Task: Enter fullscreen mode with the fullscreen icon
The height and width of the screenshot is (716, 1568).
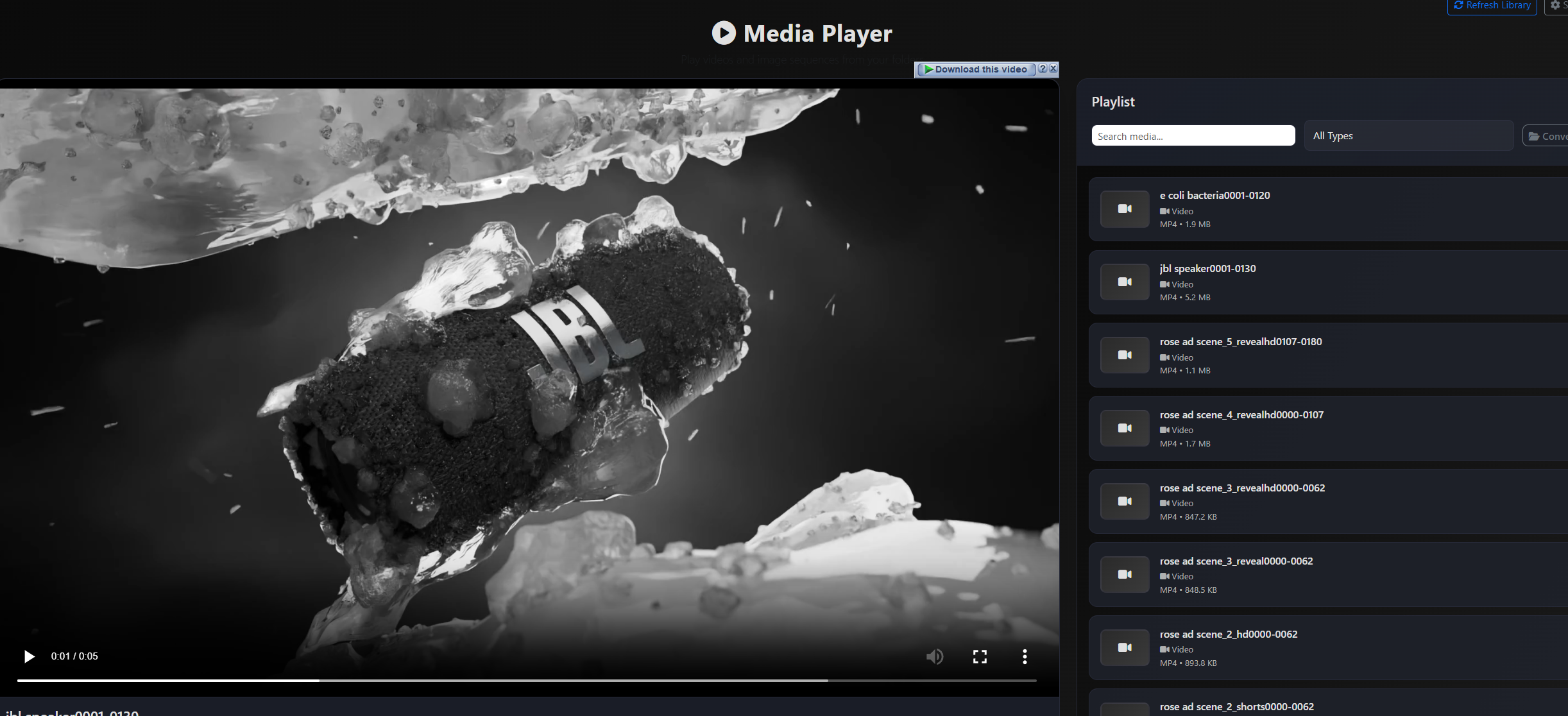Action: click(x=979, y=656)
